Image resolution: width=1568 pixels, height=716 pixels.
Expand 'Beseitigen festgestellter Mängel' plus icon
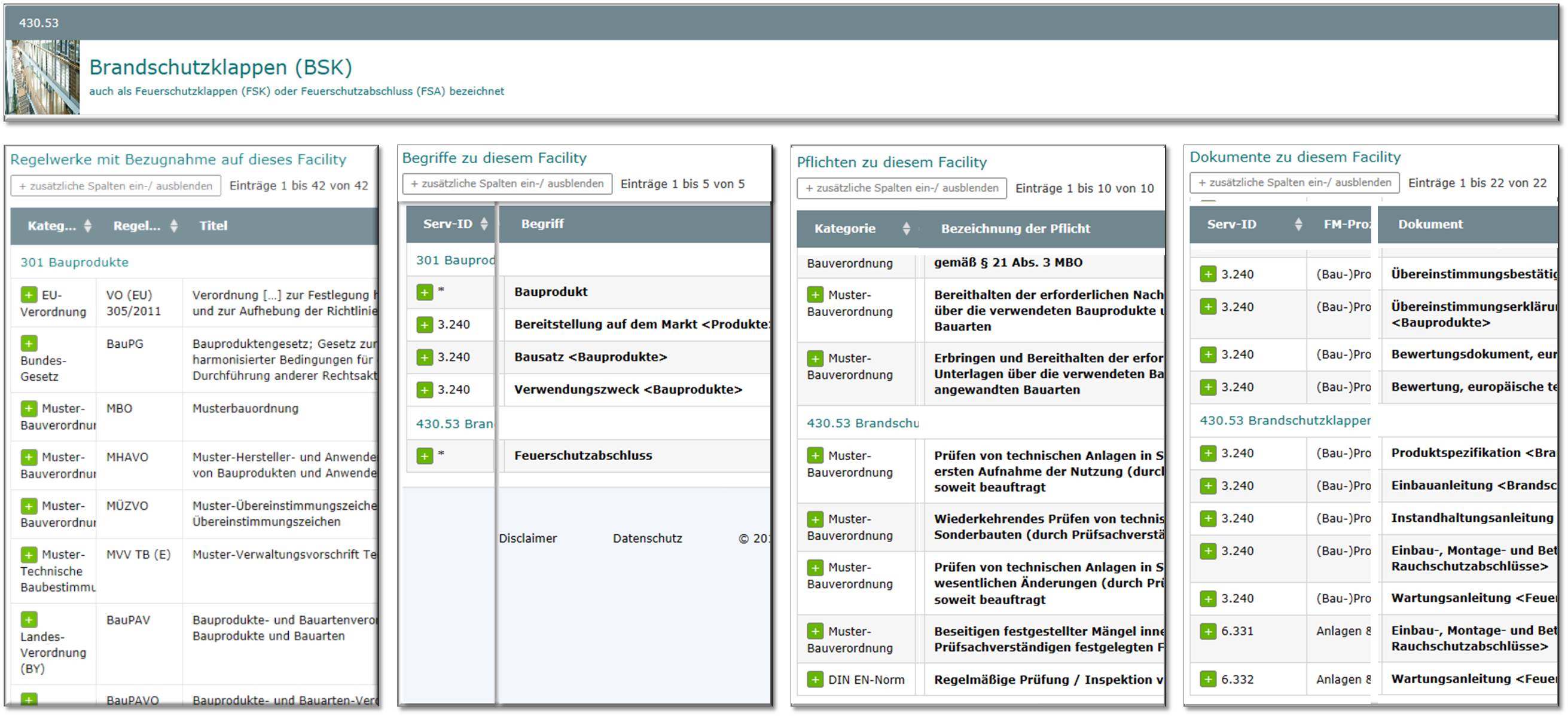(815, 632)
